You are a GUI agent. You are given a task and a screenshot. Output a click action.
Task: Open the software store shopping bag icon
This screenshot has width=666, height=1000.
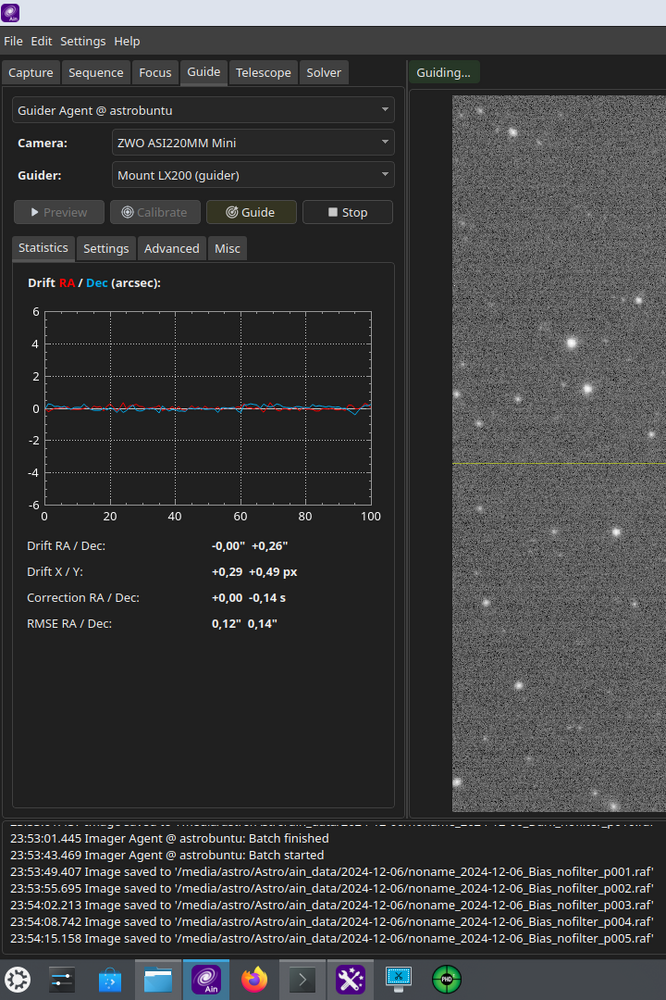click(x=110, y=979)
